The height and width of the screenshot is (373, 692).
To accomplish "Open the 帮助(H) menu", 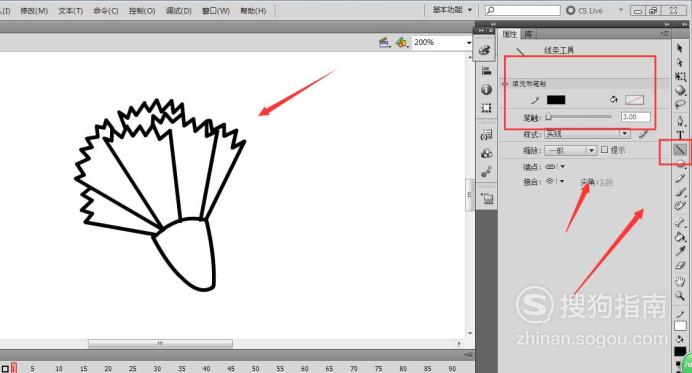I will point(253,11).
